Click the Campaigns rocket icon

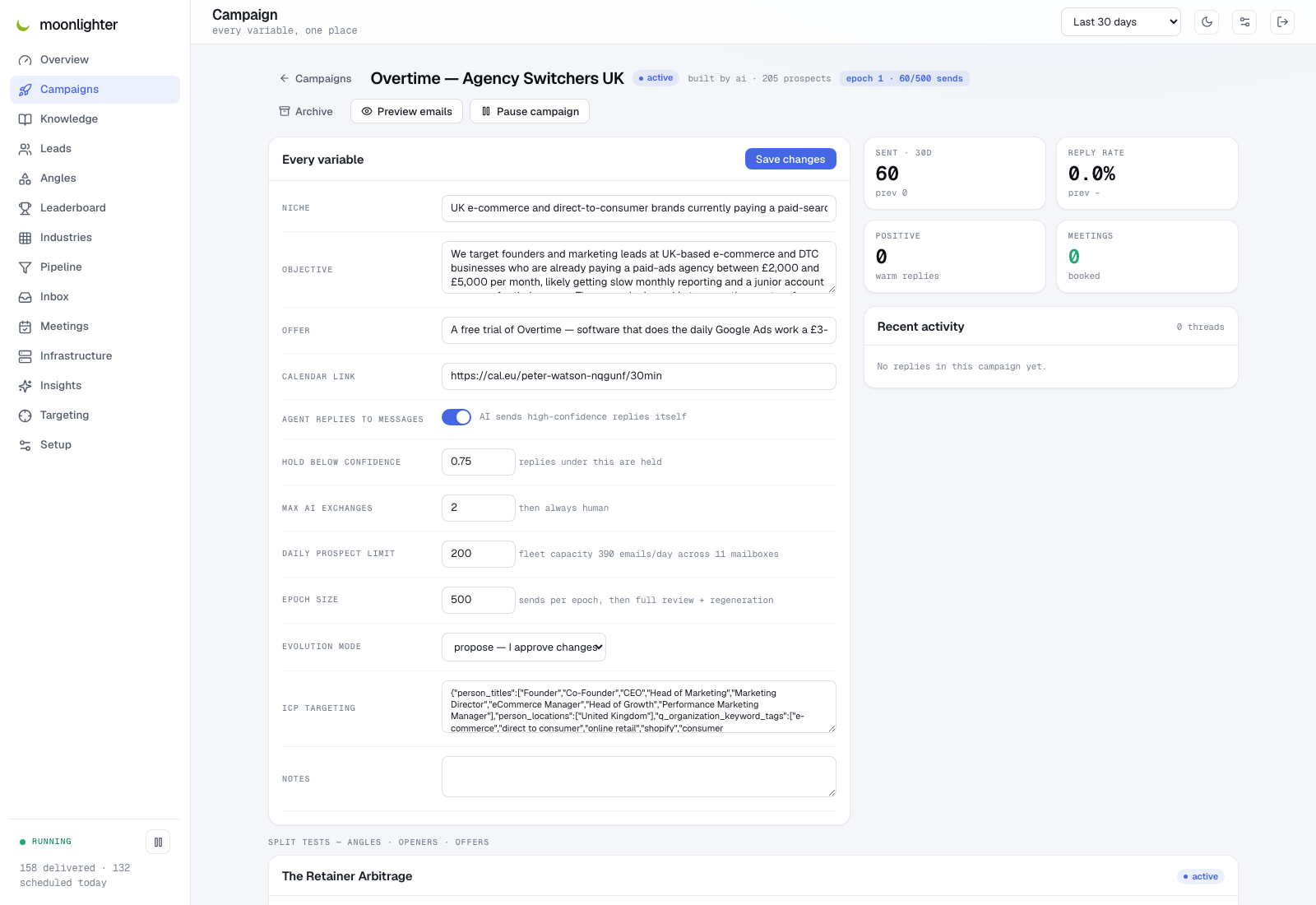(25, 90)
